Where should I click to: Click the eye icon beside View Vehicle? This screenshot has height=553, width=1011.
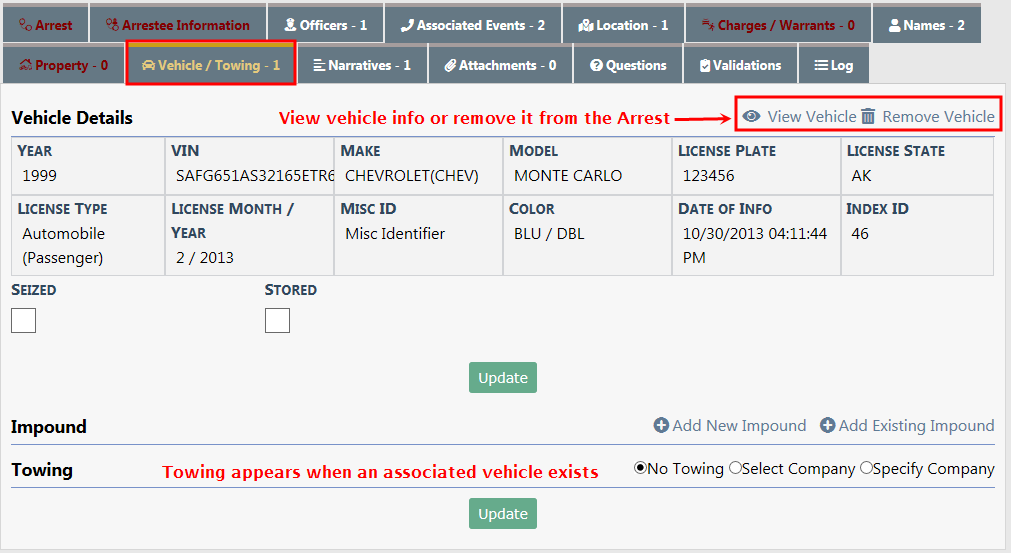[x=751, y=117]
